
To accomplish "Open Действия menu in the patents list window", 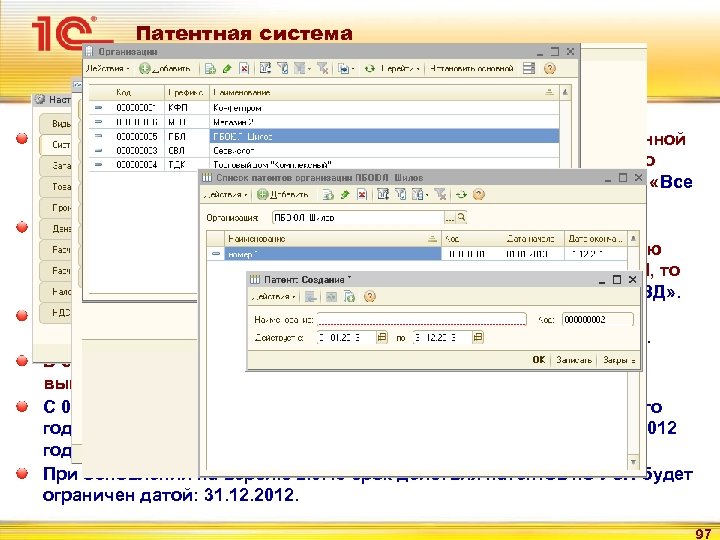I will point(225,195).
